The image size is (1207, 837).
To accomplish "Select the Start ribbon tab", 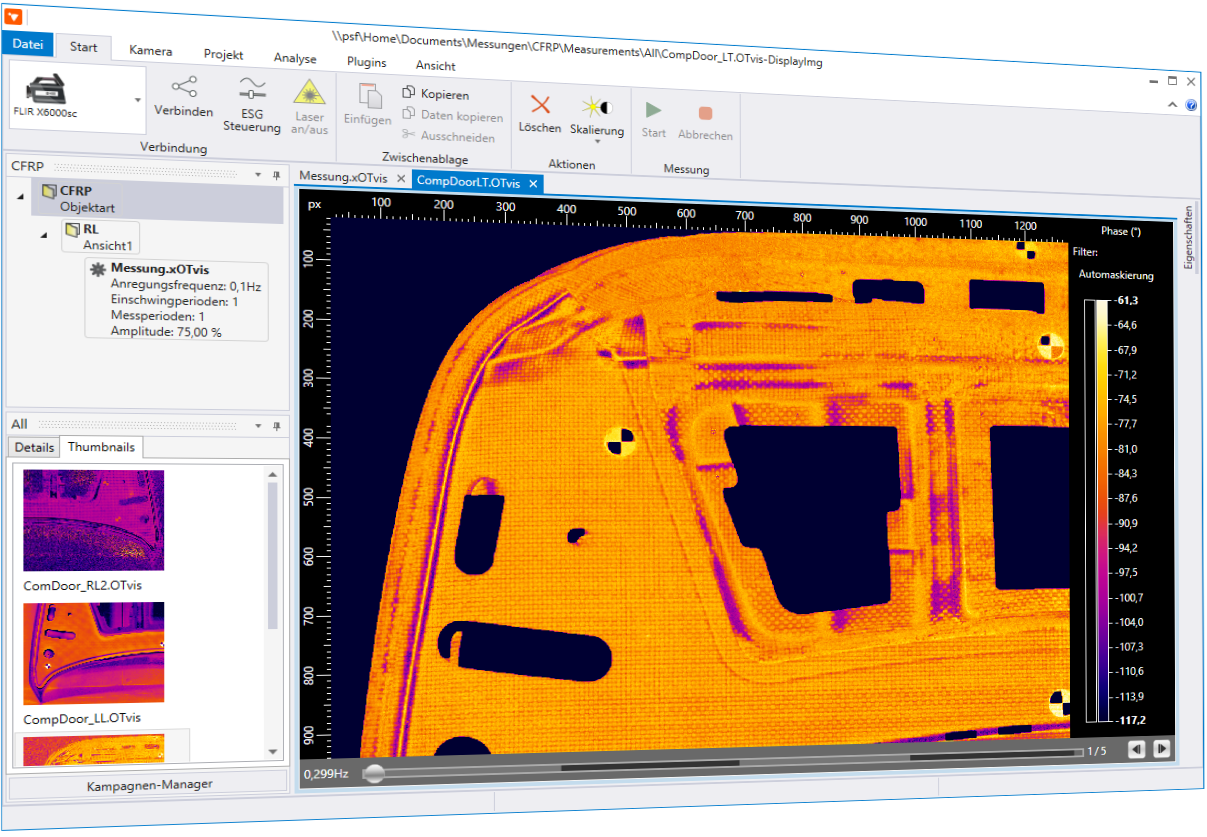I will click(x=84, y=47).
